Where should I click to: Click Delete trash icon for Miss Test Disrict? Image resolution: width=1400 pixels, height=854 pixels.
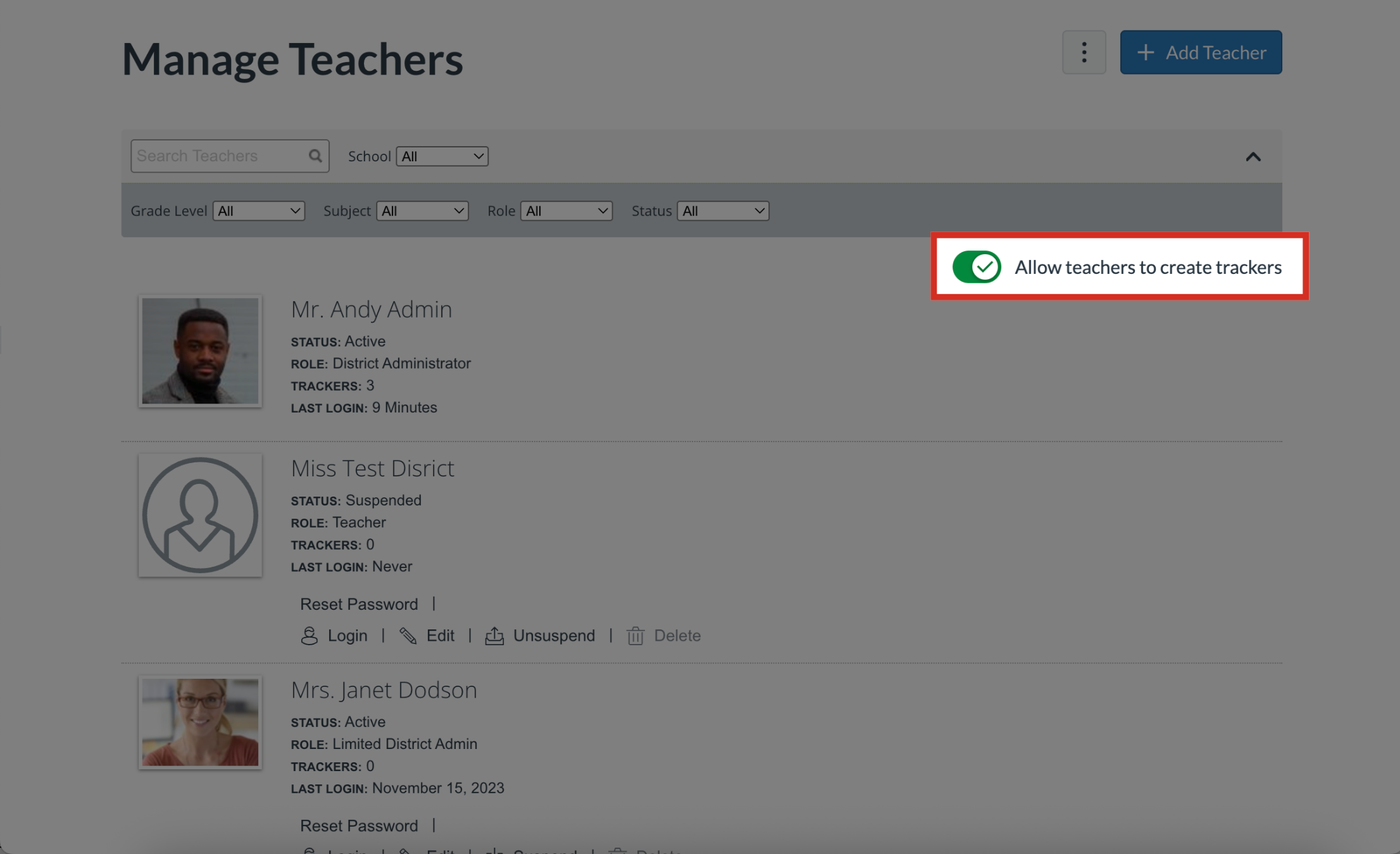tap(635, 636)
